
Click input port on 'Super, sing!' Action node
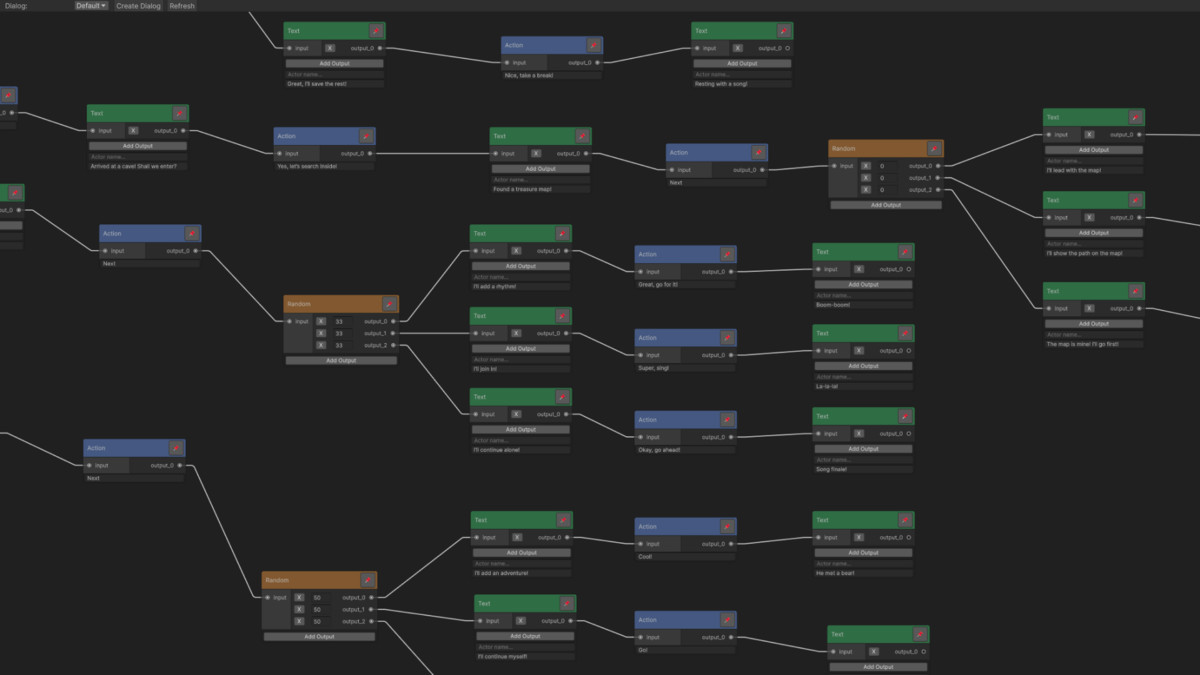coord(641,355)
